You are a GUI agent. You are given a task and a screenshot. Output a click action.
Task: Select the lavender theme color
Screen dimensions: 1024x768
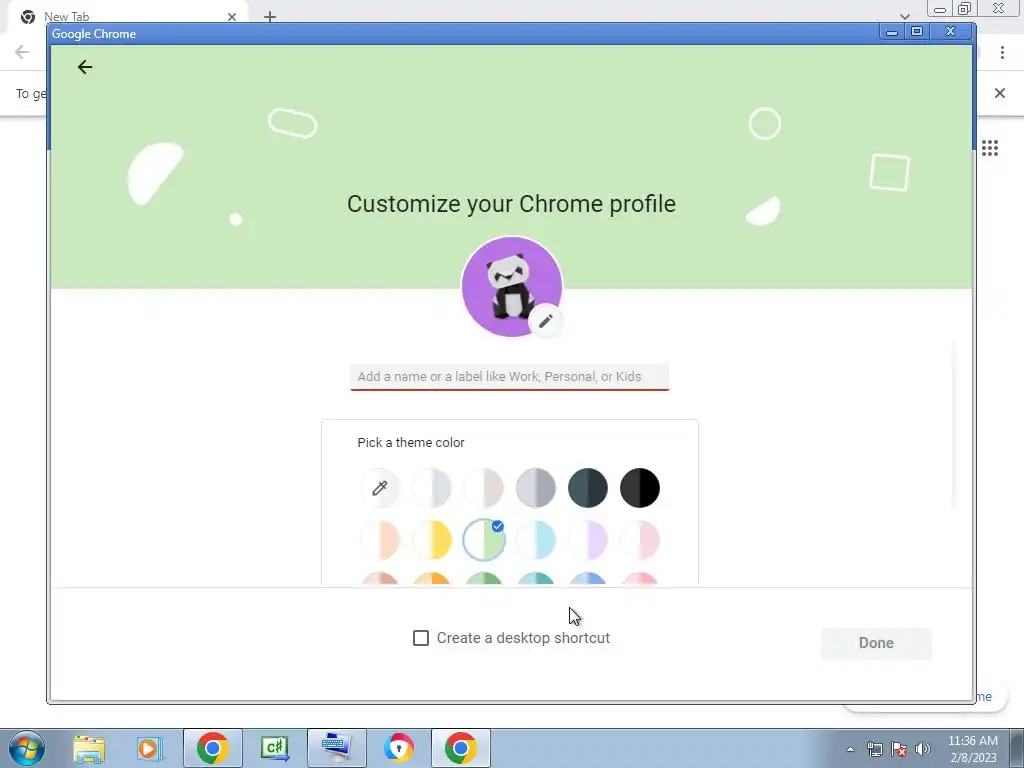[x=588, y=540]
